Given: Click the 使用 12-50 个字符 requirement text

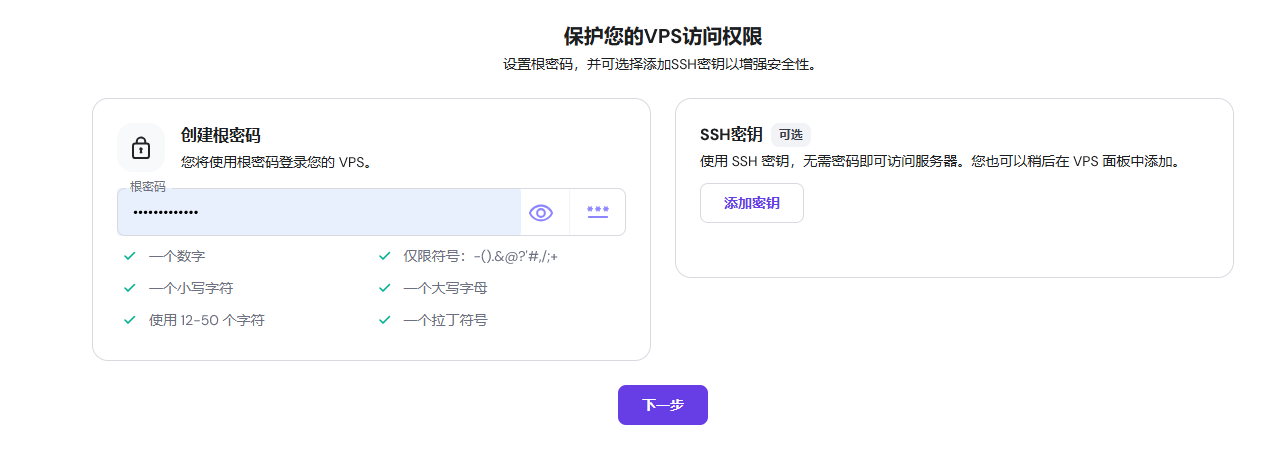Looking at the screenshot, I should pos(207,320).
